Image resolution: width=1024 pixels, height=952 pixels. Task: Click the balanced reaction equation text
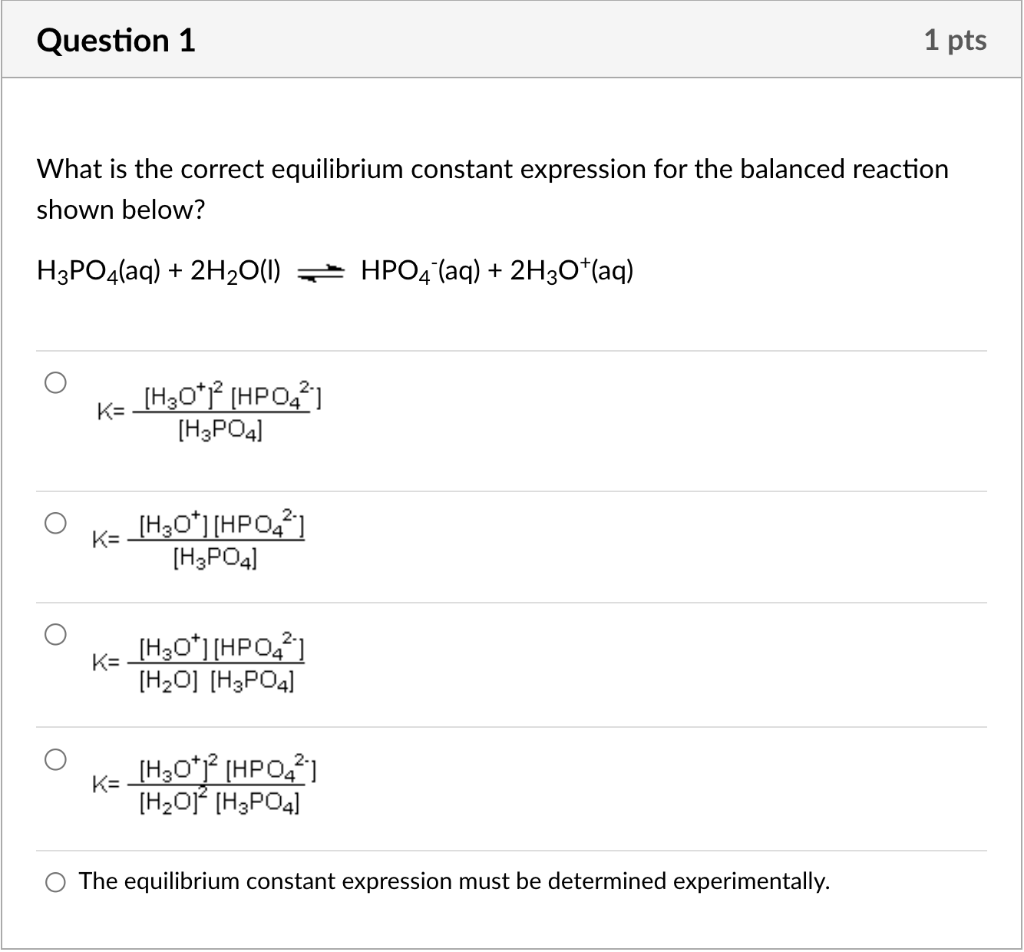pos(334,269)
